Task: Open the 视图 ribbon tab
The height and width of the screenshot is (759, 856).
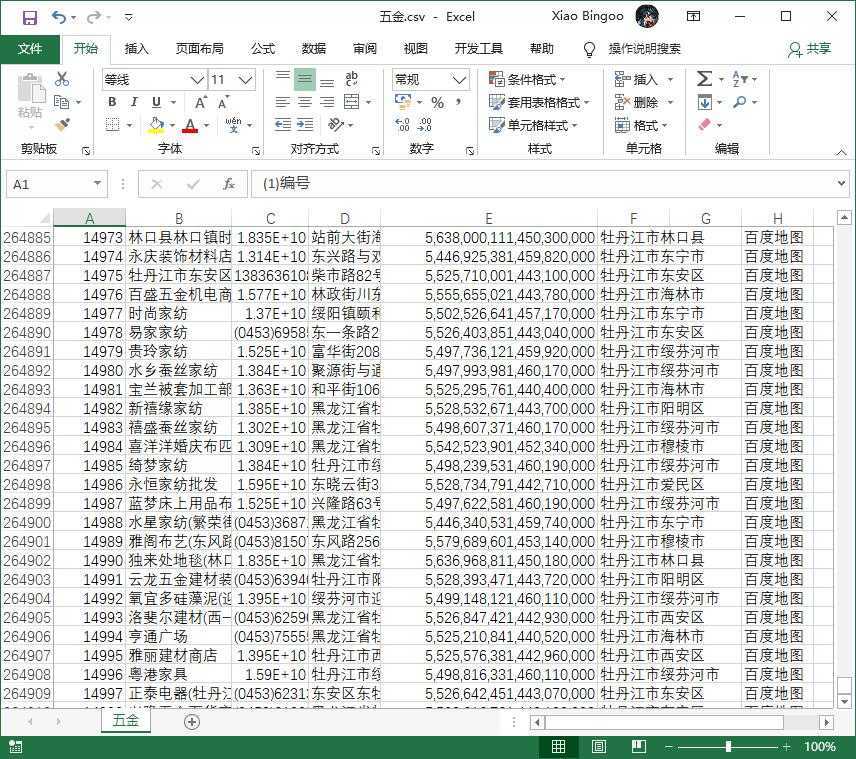Action: tap(415, 48)
